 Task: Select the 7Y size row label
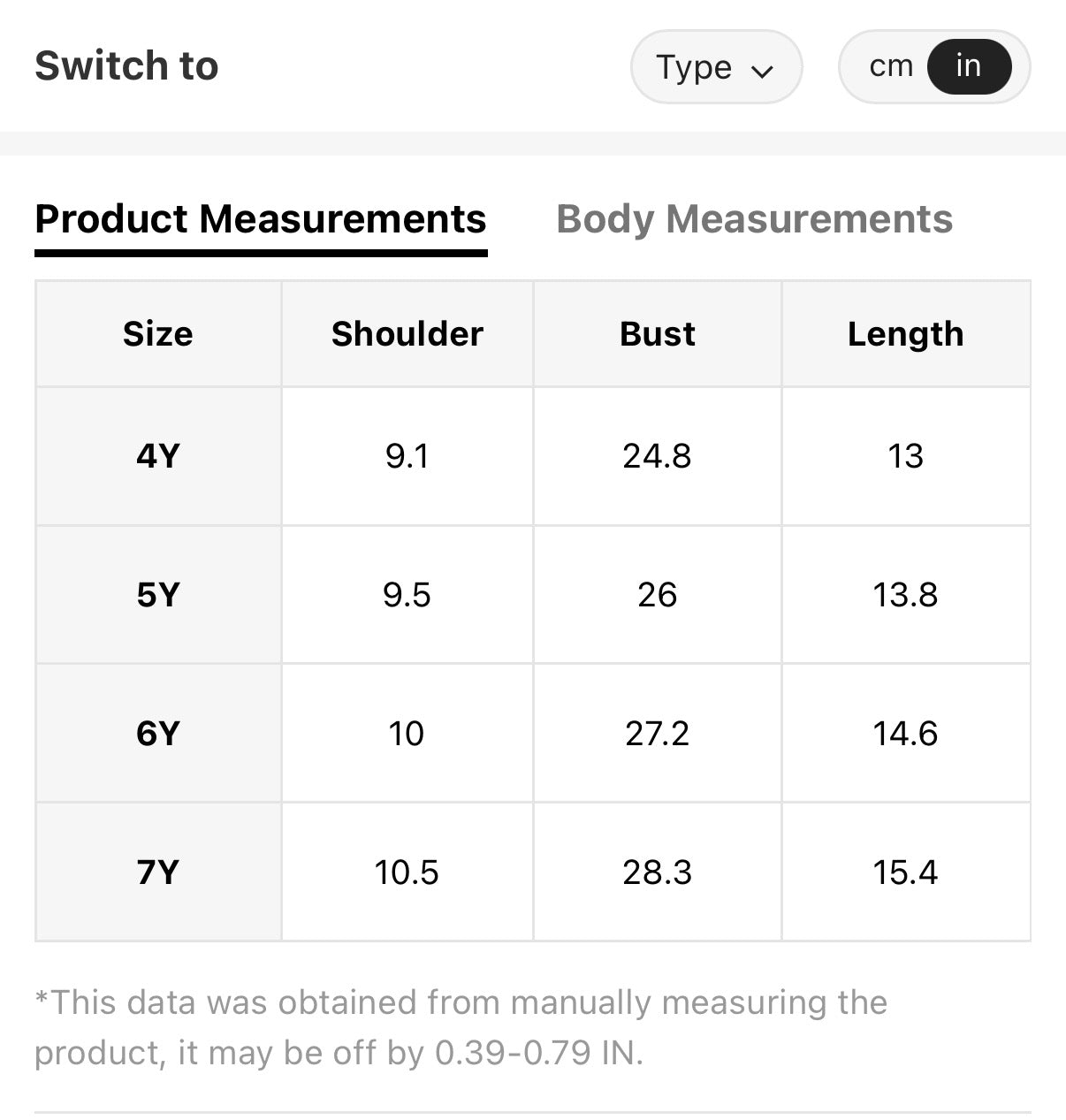click(158, 872)
